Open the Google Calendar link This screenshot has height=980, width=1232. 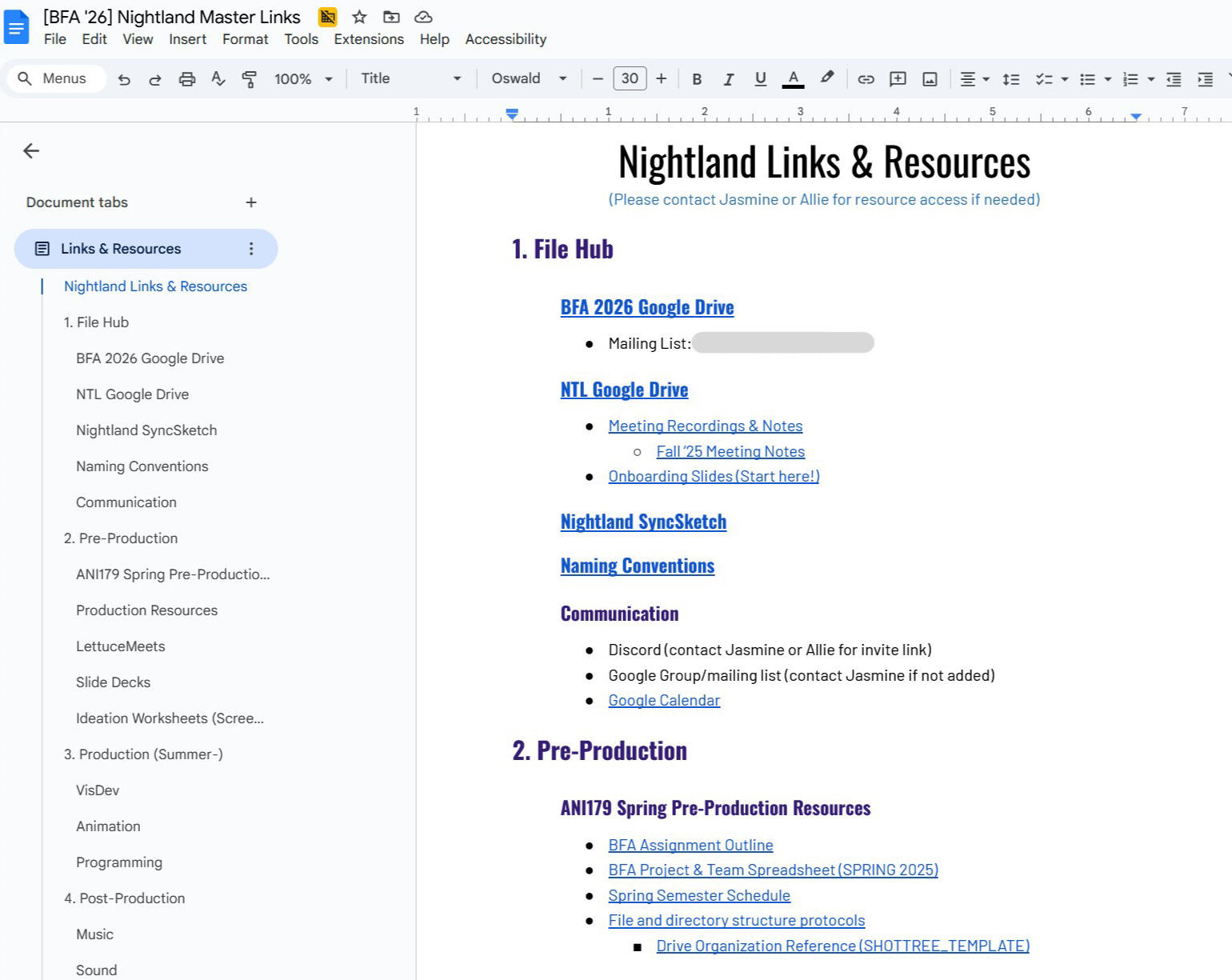coord(664,700)
